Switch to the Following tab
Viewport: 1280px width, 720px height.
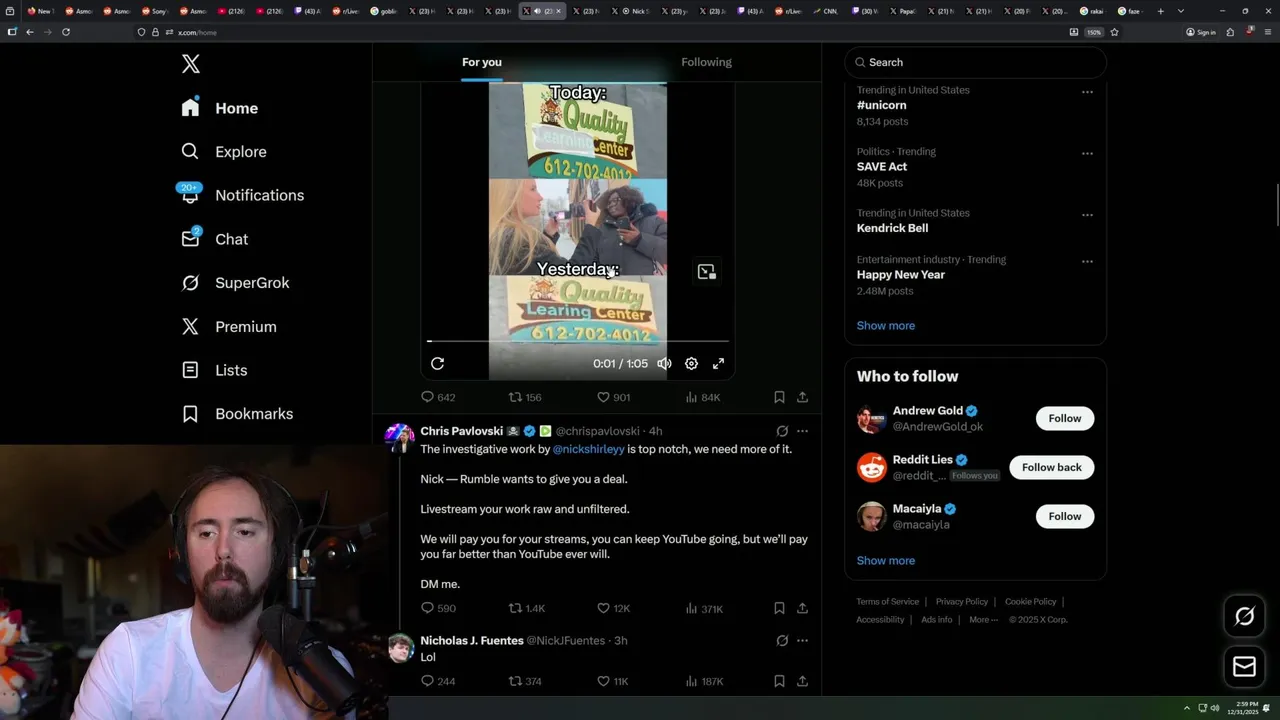click(706, 62)
